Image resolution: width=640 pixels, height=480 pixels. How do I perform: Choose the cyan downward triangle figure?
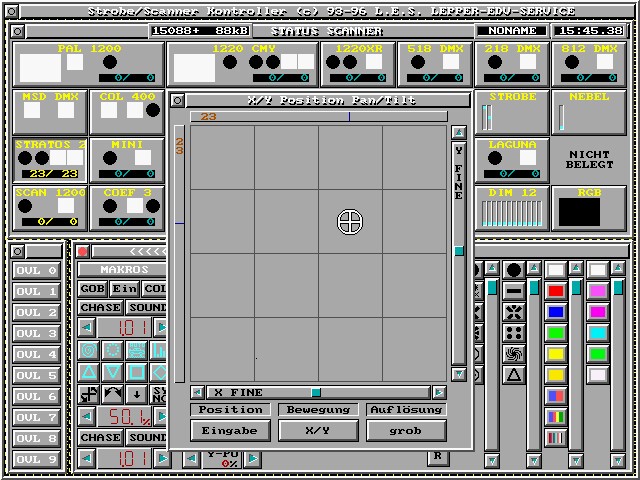point(113,372)
